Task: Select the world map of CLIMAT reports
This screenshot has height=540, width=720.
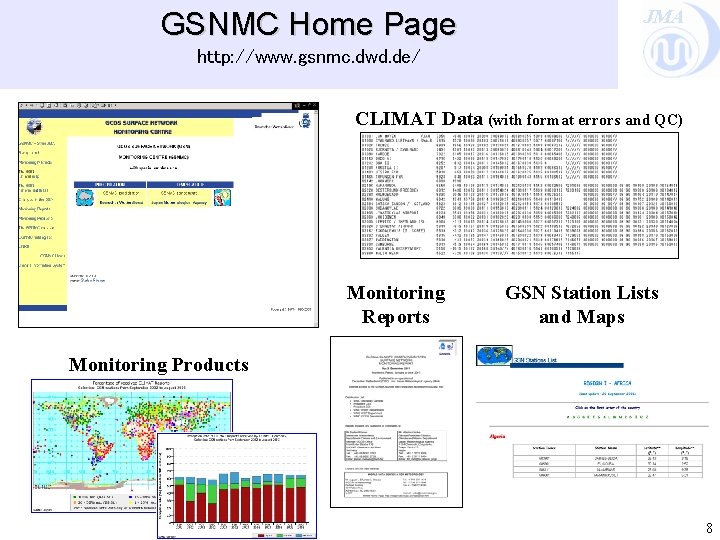Action: pos(132,445)
